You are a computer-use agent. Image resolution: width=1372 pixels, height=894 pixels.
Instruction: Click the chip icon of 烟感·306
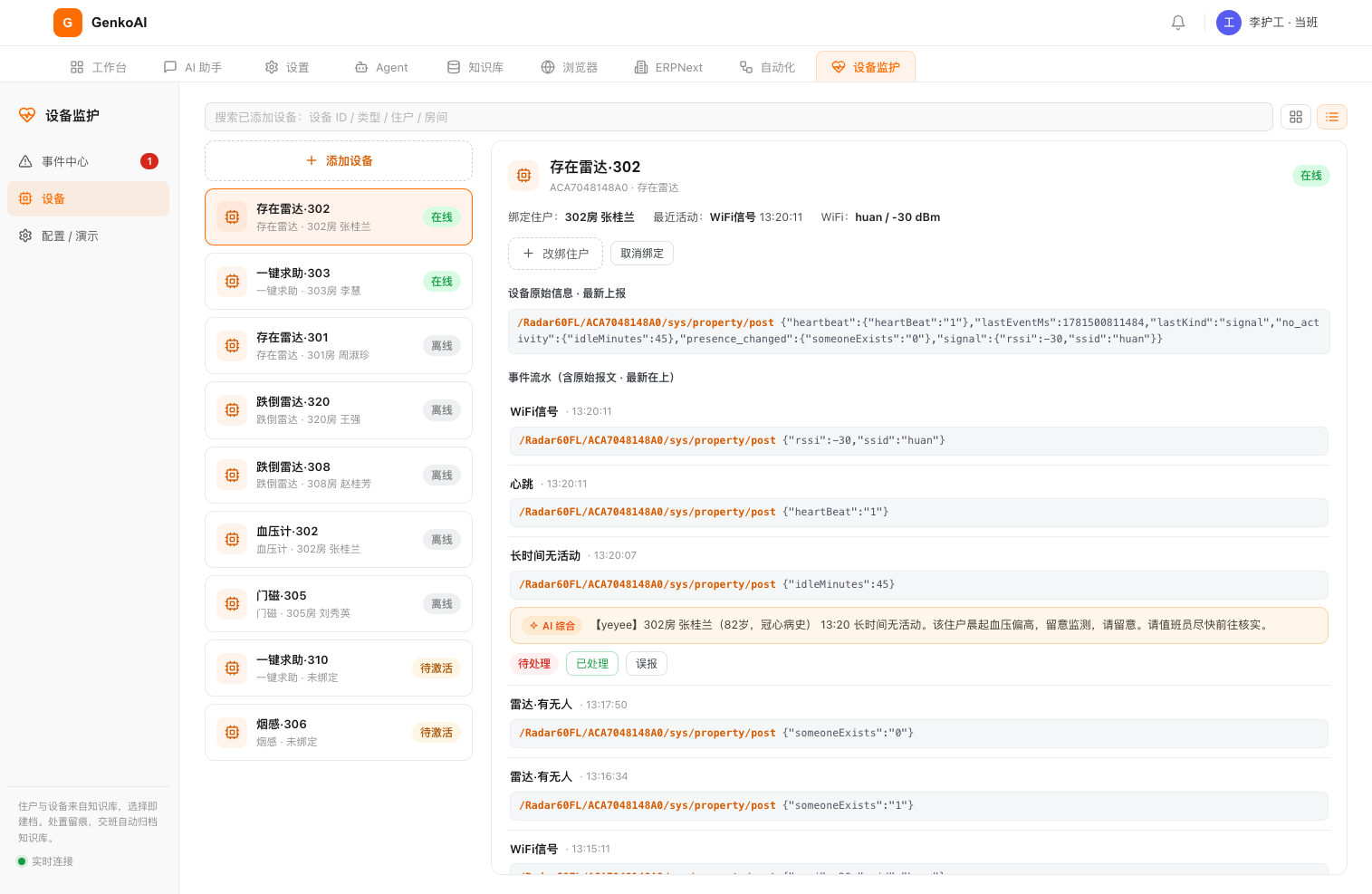[x=232, y=732]
